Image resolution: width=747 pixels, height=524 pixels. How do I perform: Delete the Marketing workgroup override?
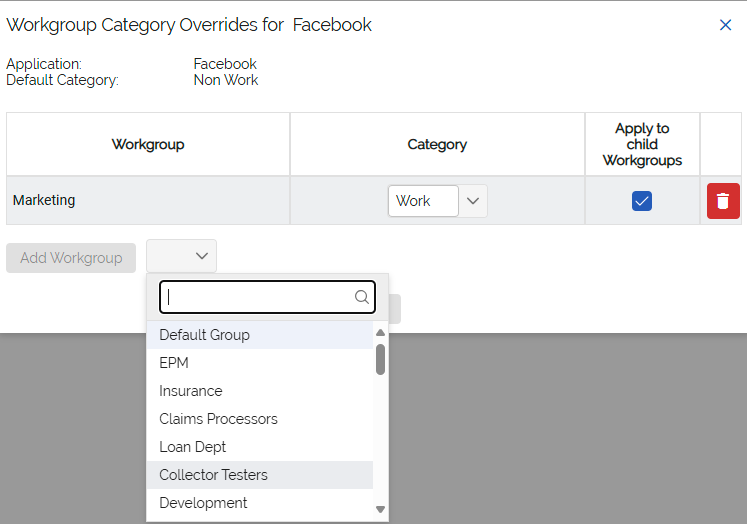click(x=723, y=201)
